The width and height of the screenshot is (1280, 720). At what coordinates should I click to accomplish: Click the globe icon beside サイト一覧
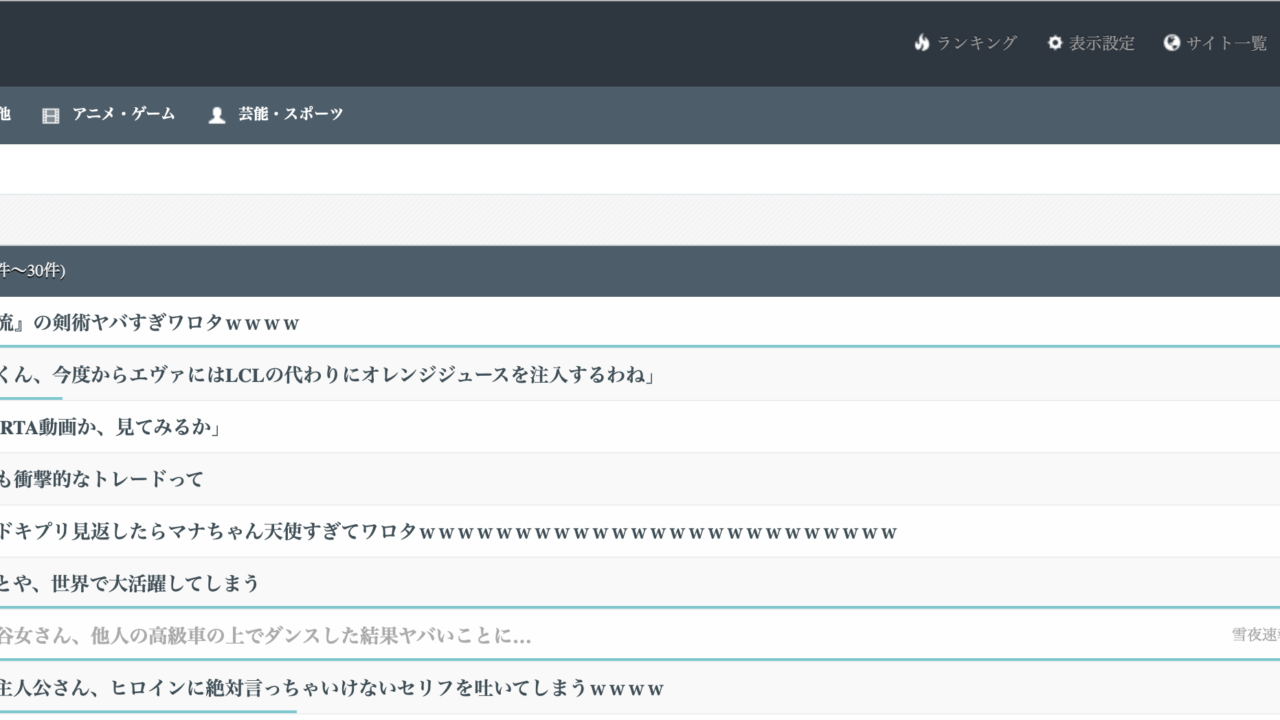1172,43
